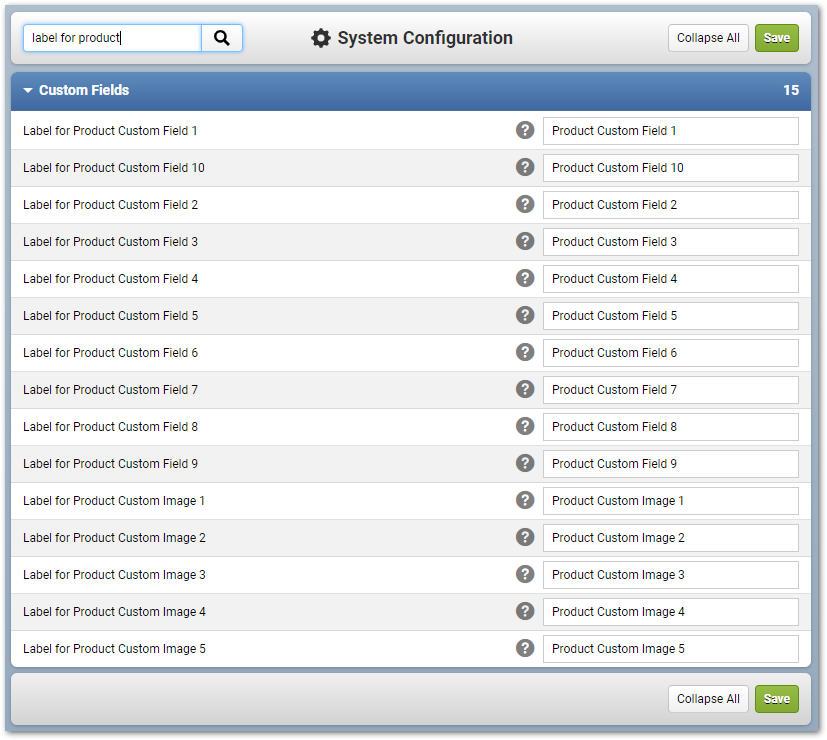
Task: Click the System Configuration gear icon
Action: click(x=321, y=38)
